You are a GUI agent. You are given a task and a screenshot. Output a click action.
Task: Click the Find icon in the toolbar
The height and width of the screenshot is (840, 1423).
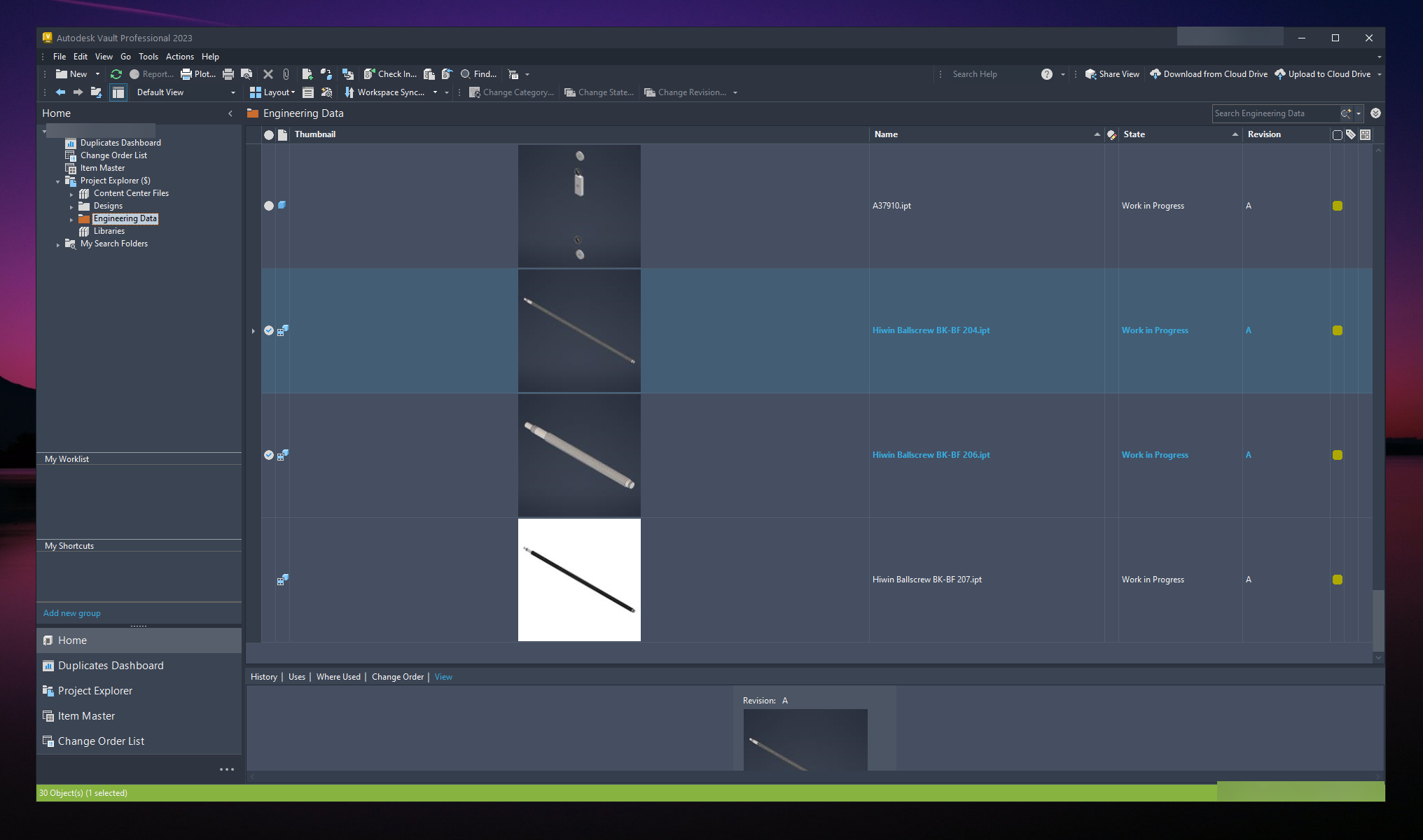click(x=478, y=73)
